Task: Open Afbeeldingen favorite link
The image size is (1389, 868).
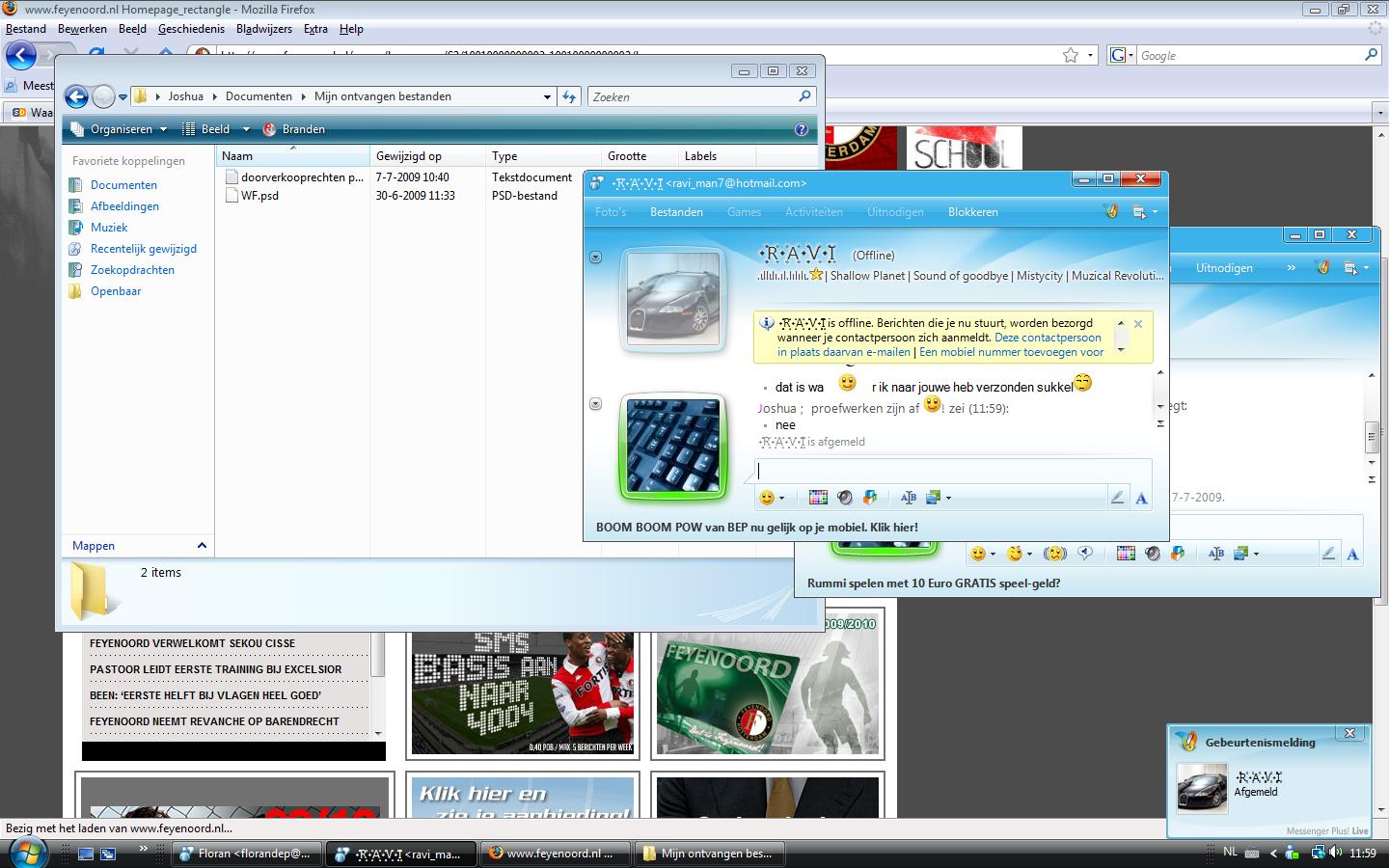Action: click(x=124, y=206)
